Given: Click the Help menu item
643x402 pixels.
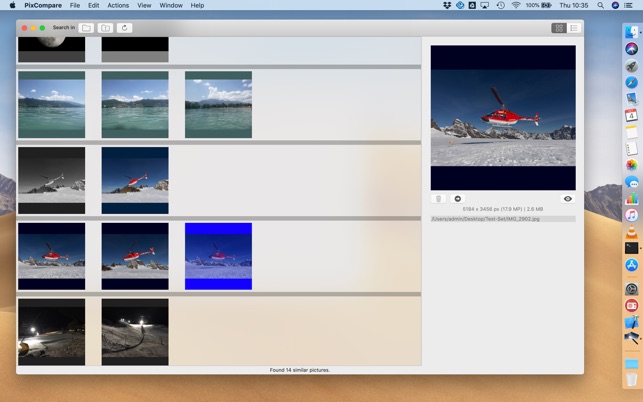Looking at the screenshot, I should coord(197,5).
